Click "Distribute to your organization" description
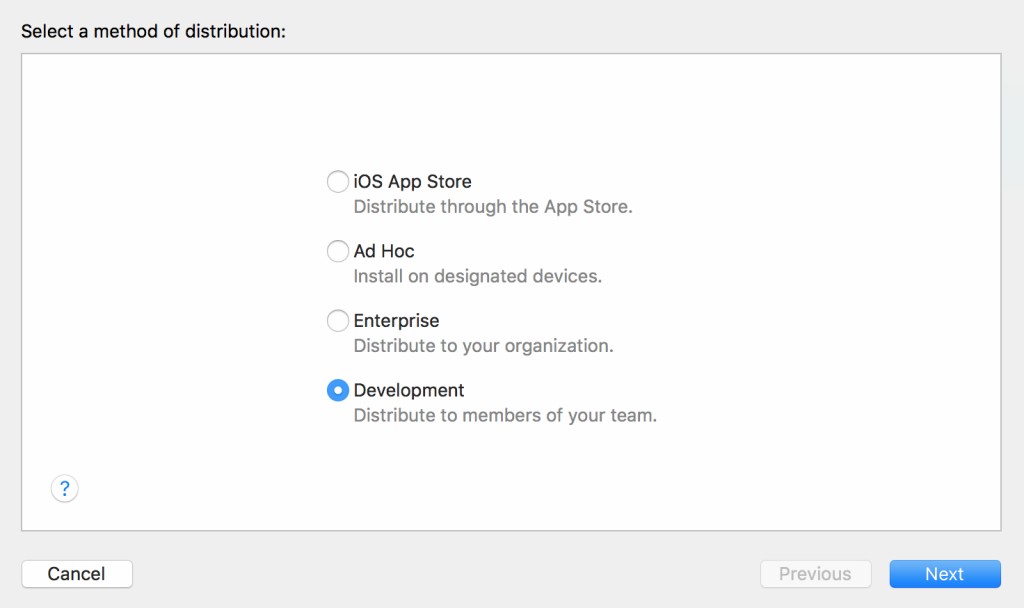This screenshot has width=1024, height=608. pyautogui.click(x=483, y=346)
